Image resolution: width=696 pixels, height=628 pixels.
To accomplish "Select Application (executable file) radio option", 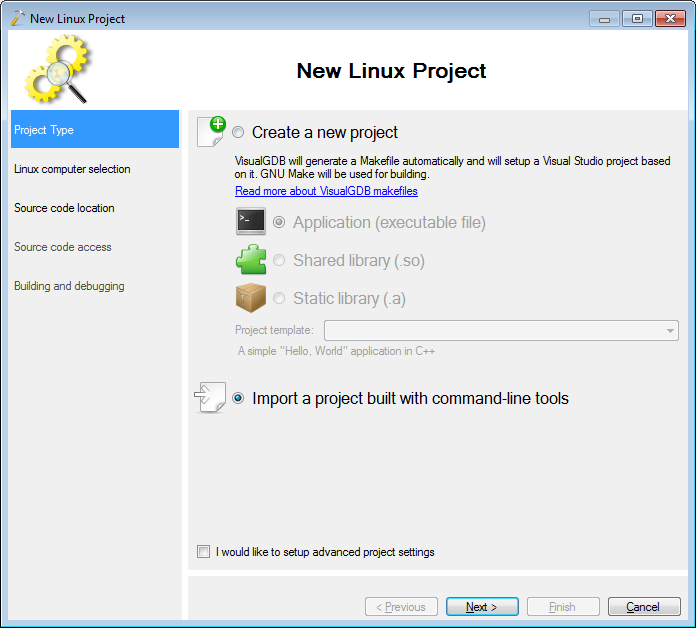I will pyautogui.click(x=279, y=222).
